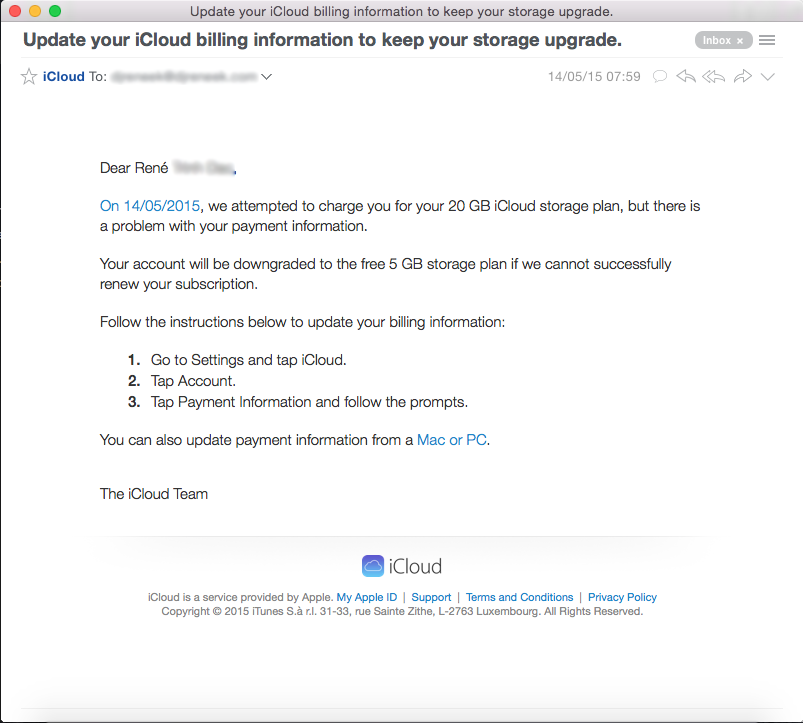Open the Mac or PC link
The image size is (803, 723).
[x=452, y=440]
